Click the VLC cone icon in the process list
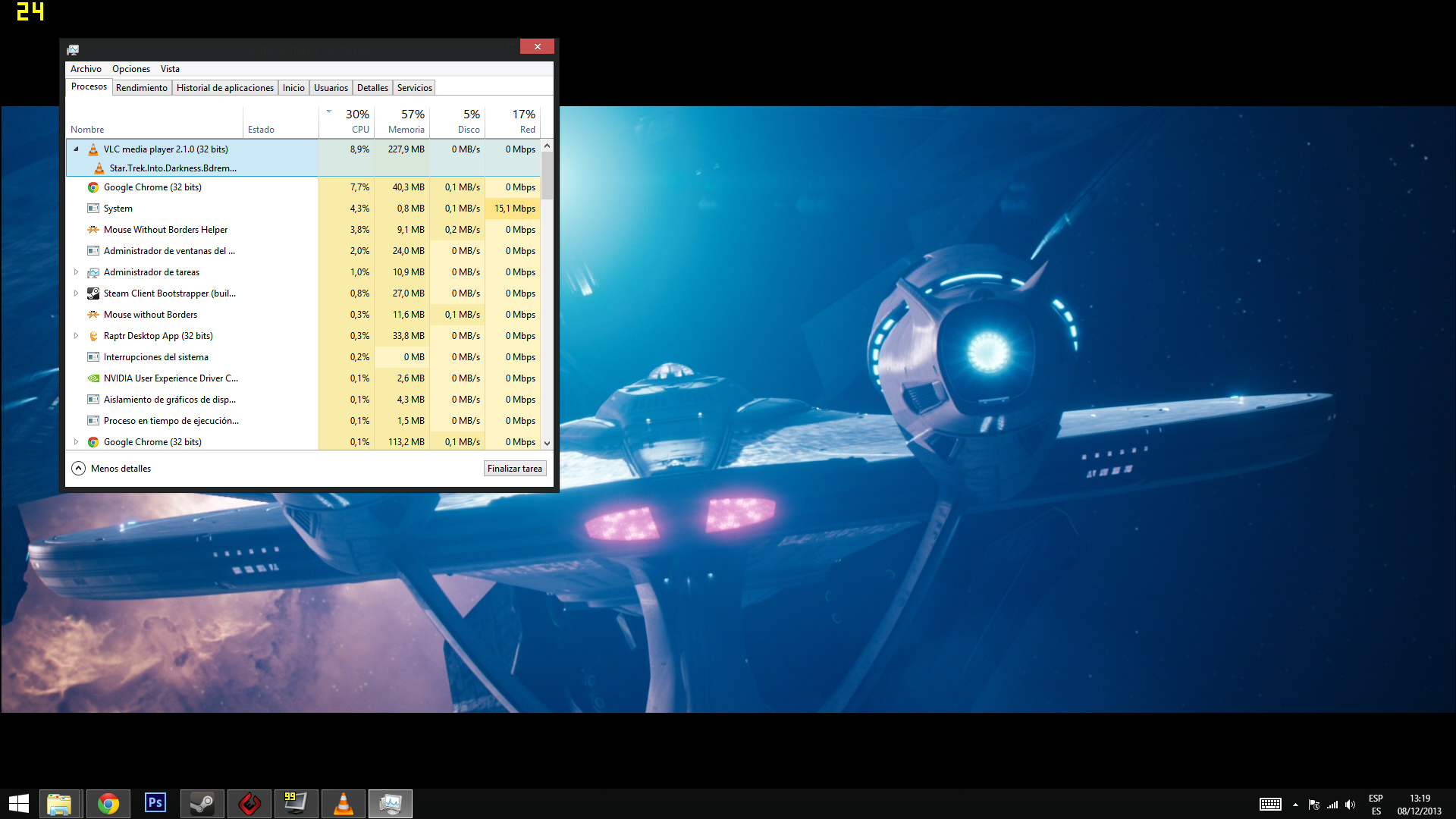 point(93,149)
